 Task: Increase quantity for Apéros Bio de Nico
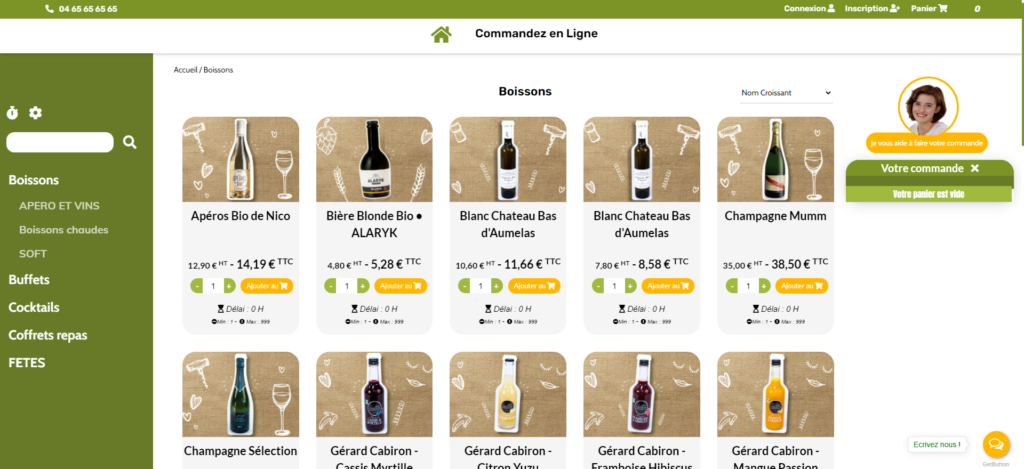point(229,286)
